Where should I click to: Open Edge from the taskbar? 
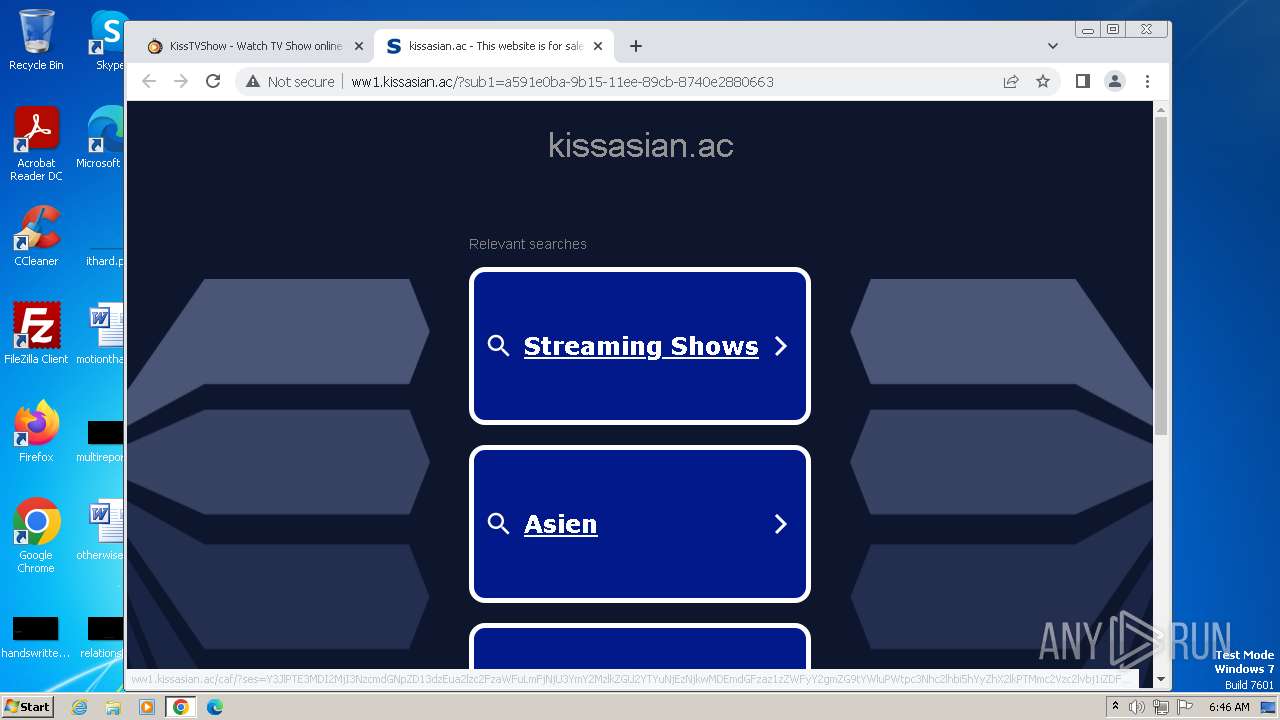(x=214, y=707)
